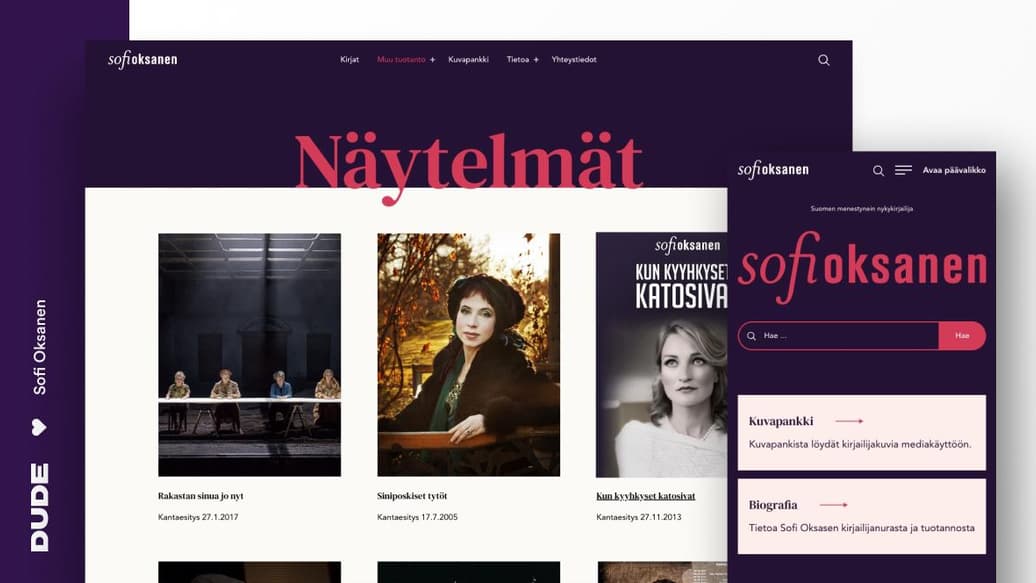Click the heart icon in the left sidebar

pos(39,427)
